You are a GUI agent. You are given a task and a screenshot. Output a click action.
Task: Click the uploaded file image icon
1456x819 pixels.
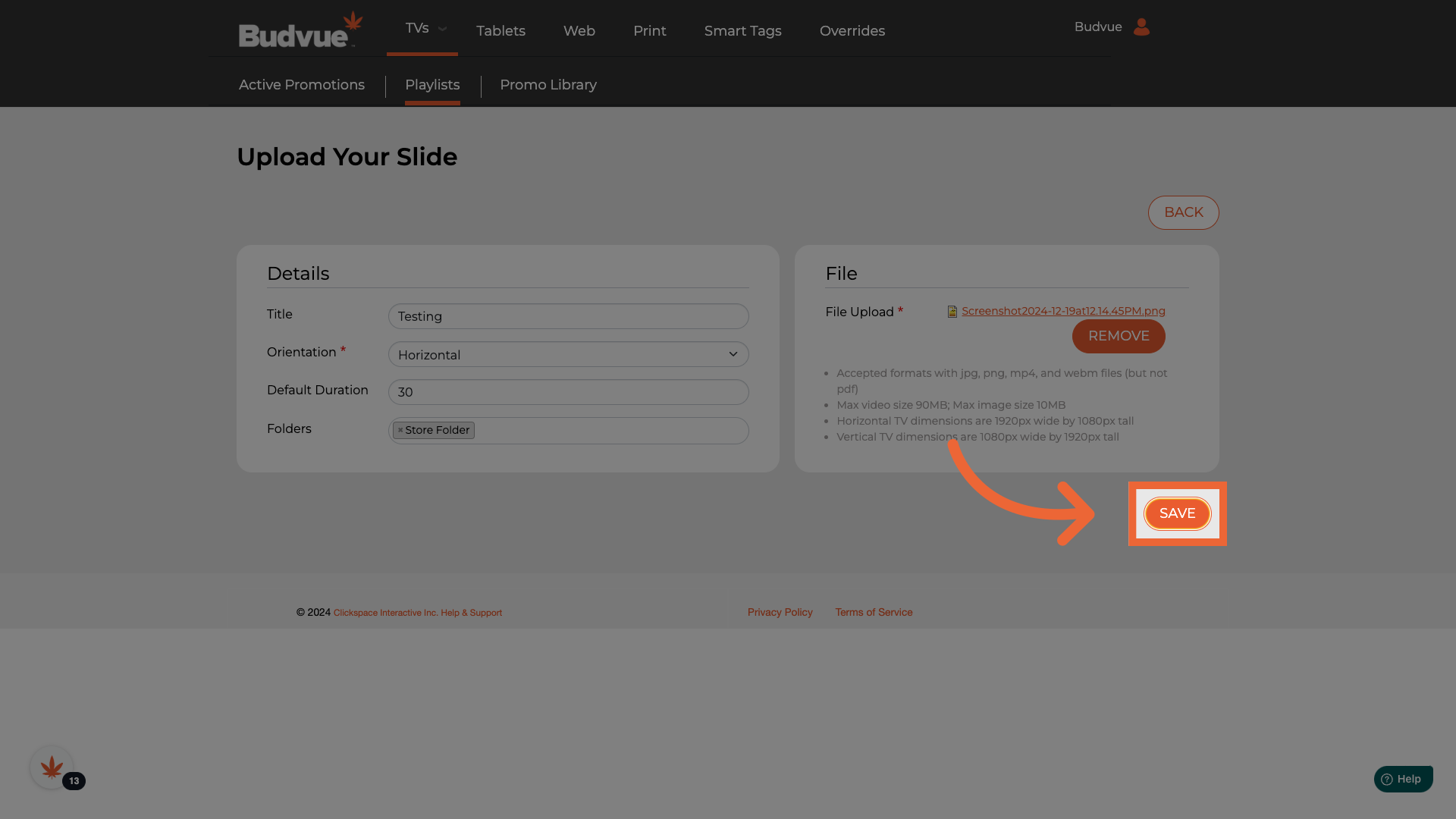[x=952, y=312]
